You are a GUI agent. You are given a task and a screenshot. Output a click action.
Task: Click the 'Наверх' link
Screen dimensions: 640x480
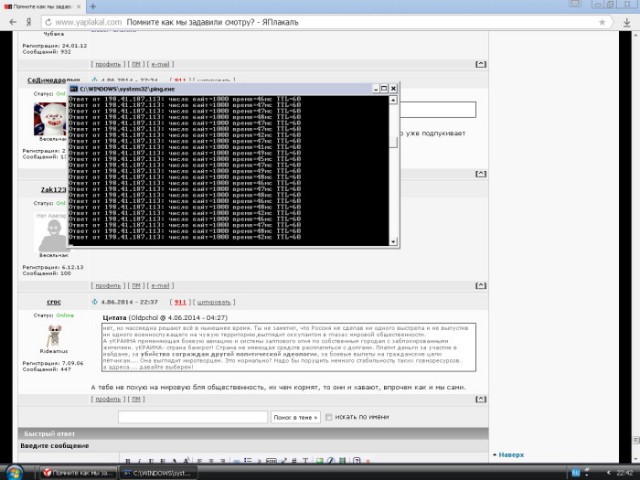(511, 455)
